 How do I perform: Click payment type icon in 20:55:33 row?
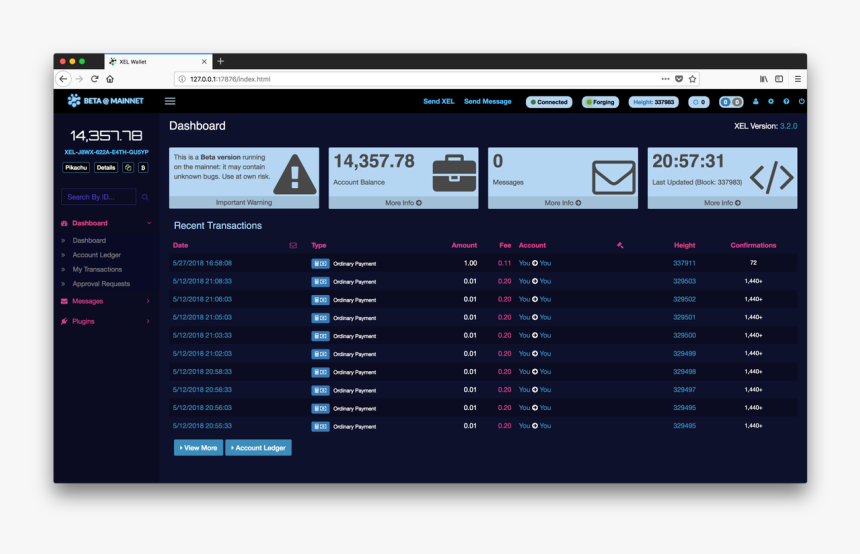(320, 426)
